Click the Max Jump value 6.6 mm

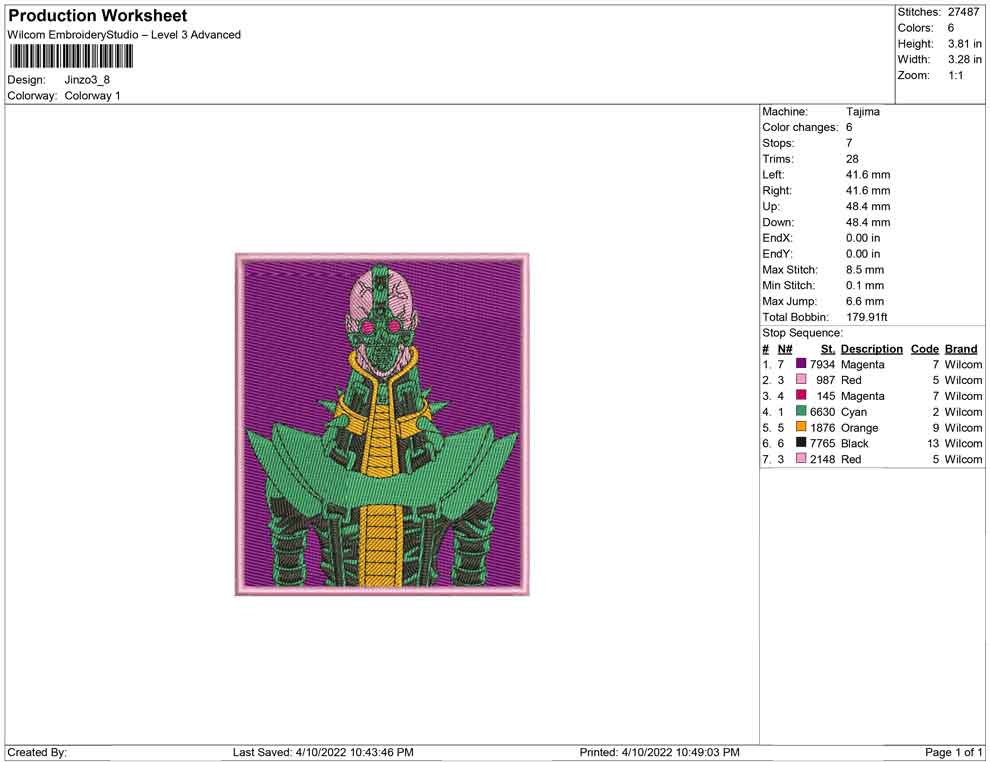(865, 301)
